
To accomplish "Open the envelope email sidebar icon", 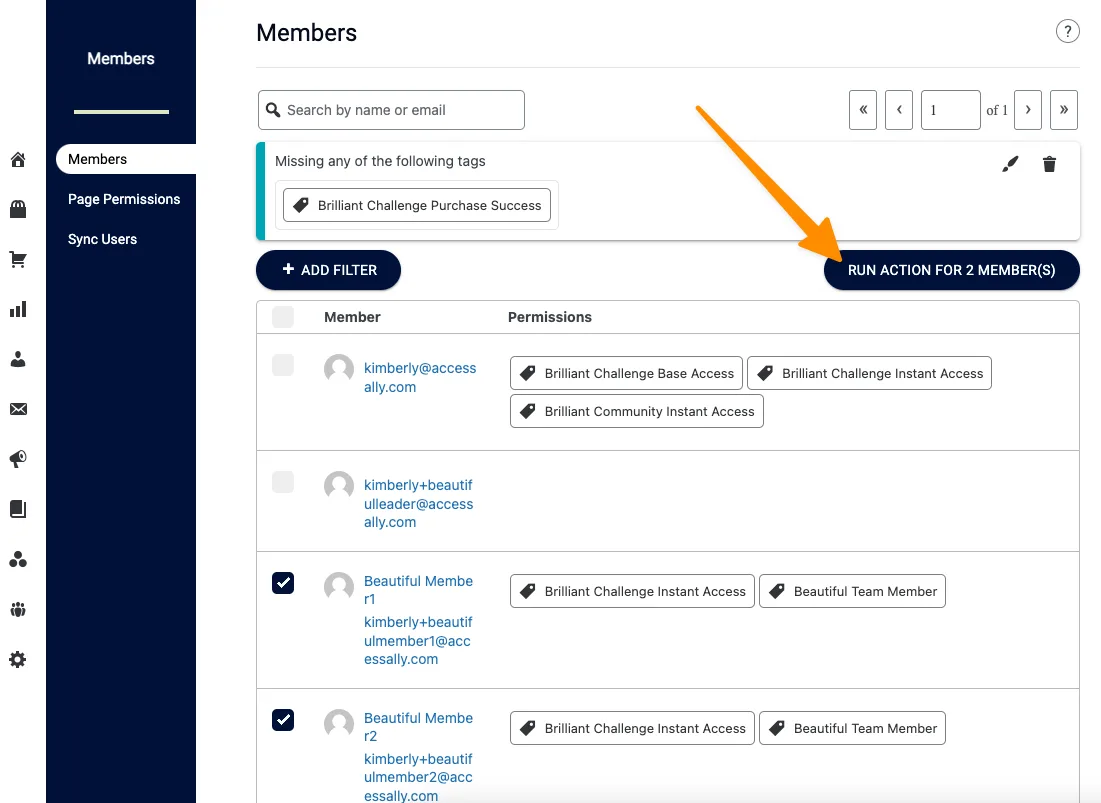I will pos(18,409).
